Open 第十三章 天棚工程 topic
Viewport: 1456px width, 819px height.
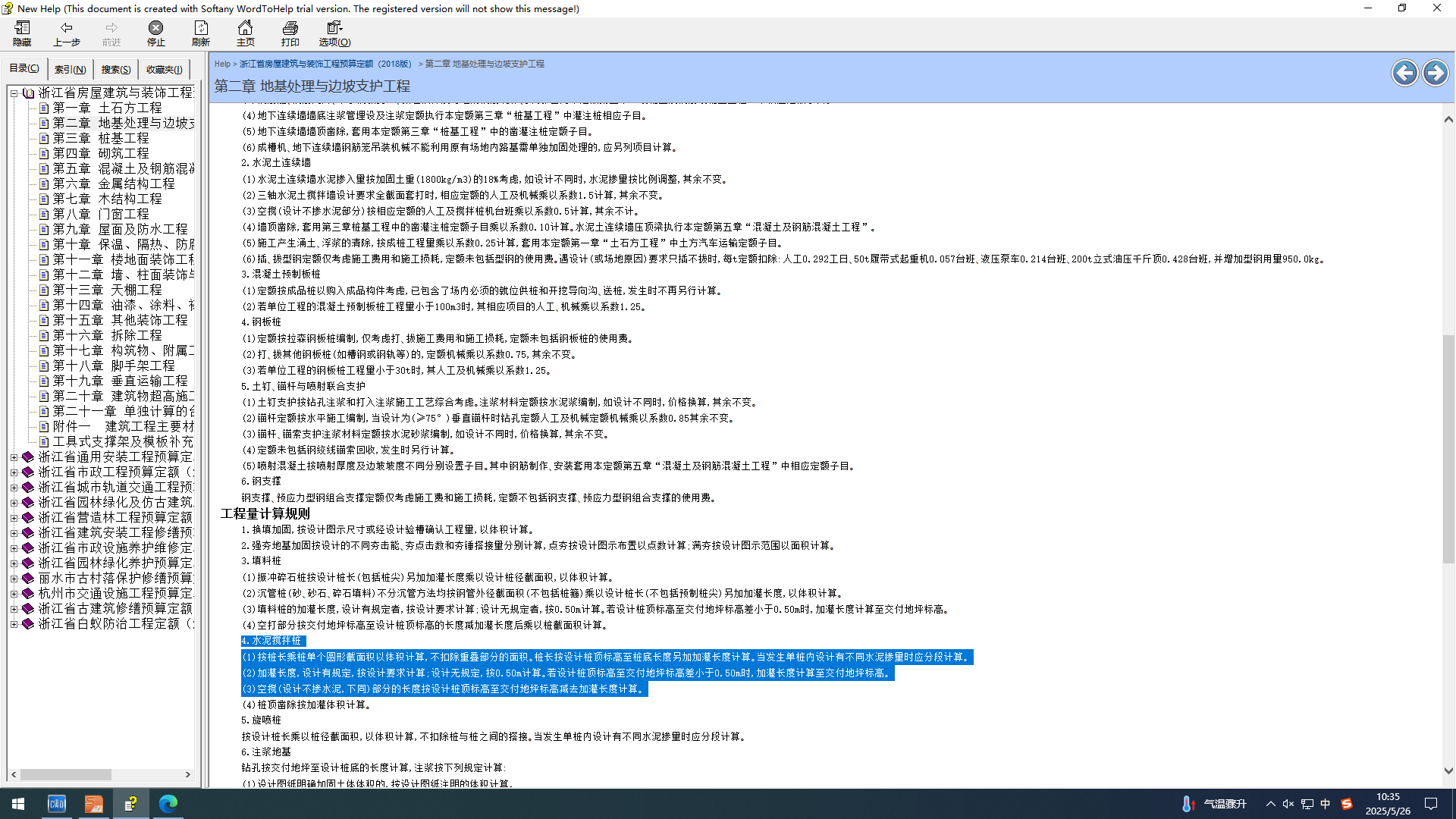coord(107,290)
